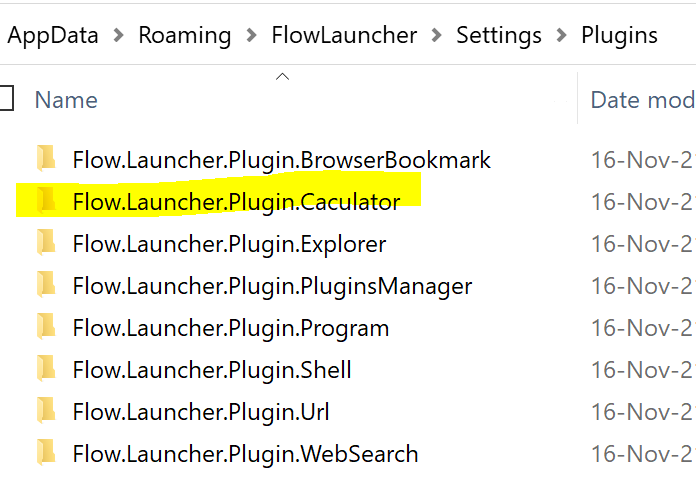The height and width of the screenshot is (492, 696).
Task: Click the Url plugin folder icon
Action: coord(46,411)
